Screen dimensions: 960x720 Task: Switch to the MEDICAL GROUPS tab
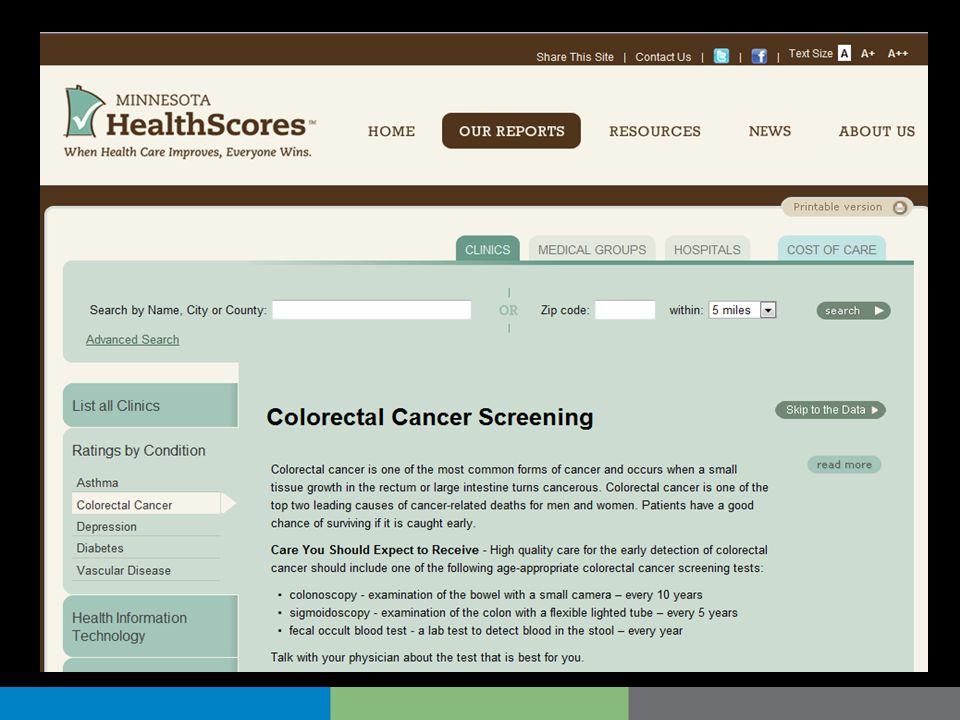coord(592,249)
